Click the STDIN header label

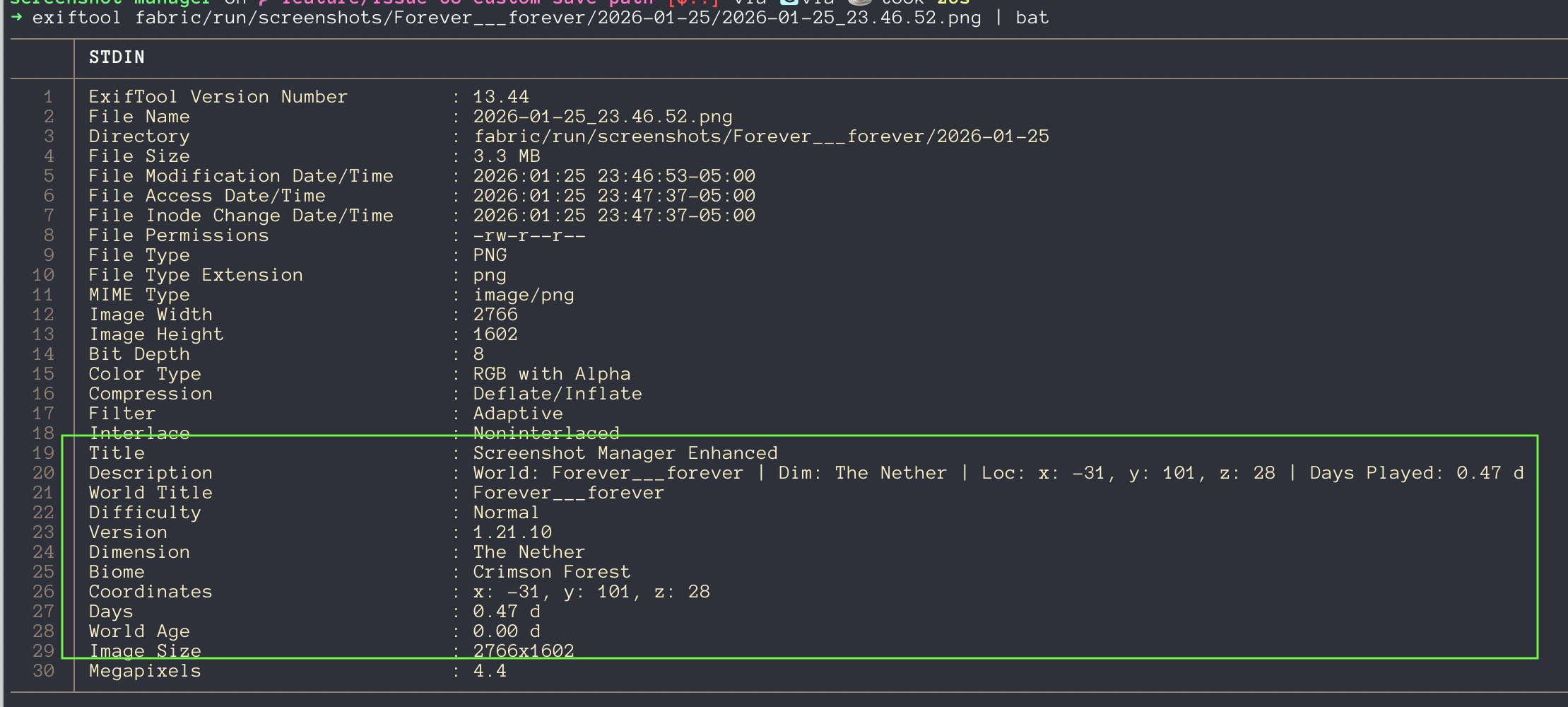click(x=117, y=57)
